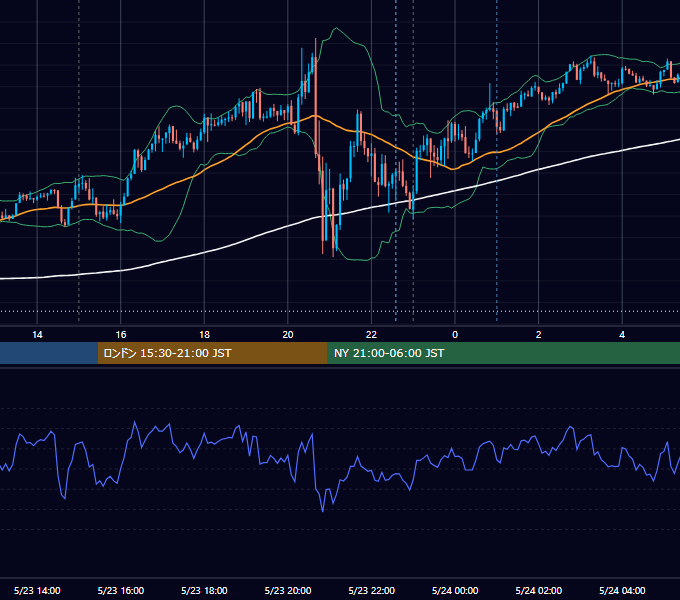Click the NY 21:00-06:00 JST session bar
The width and height of the screenshot is (680, 600).
tap(503, 353)
